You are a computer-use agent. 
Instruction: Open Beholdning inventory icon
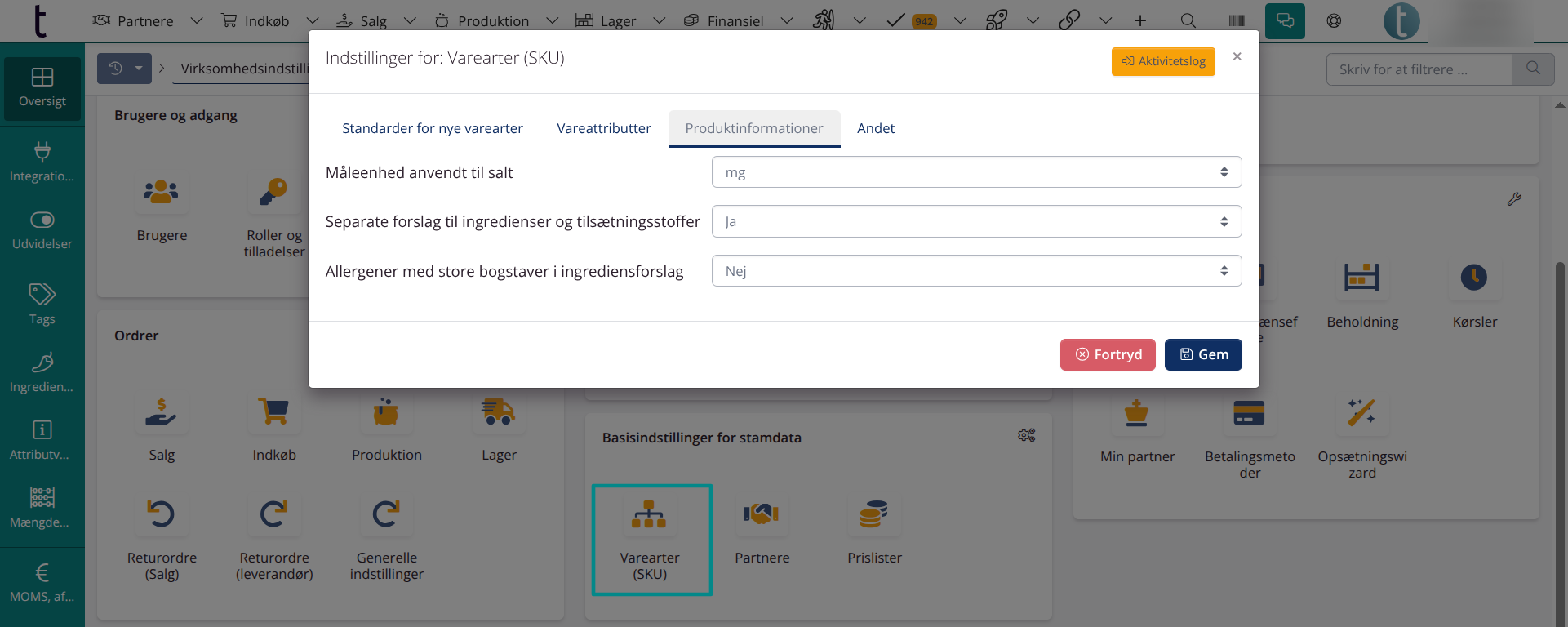1361,278
